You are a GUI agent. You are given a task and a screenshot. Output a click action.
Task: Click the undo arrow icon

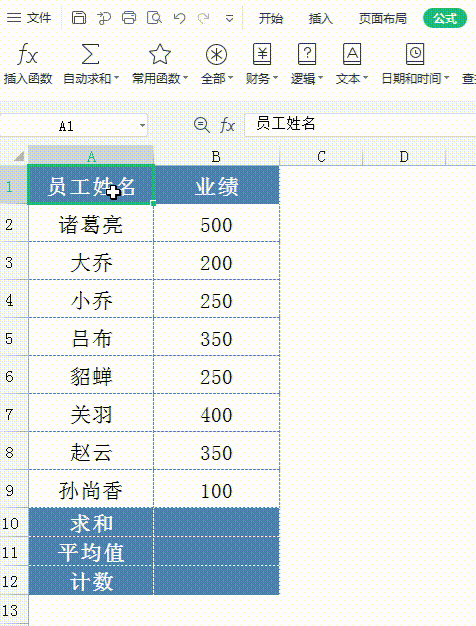click(x=179, y=18)
